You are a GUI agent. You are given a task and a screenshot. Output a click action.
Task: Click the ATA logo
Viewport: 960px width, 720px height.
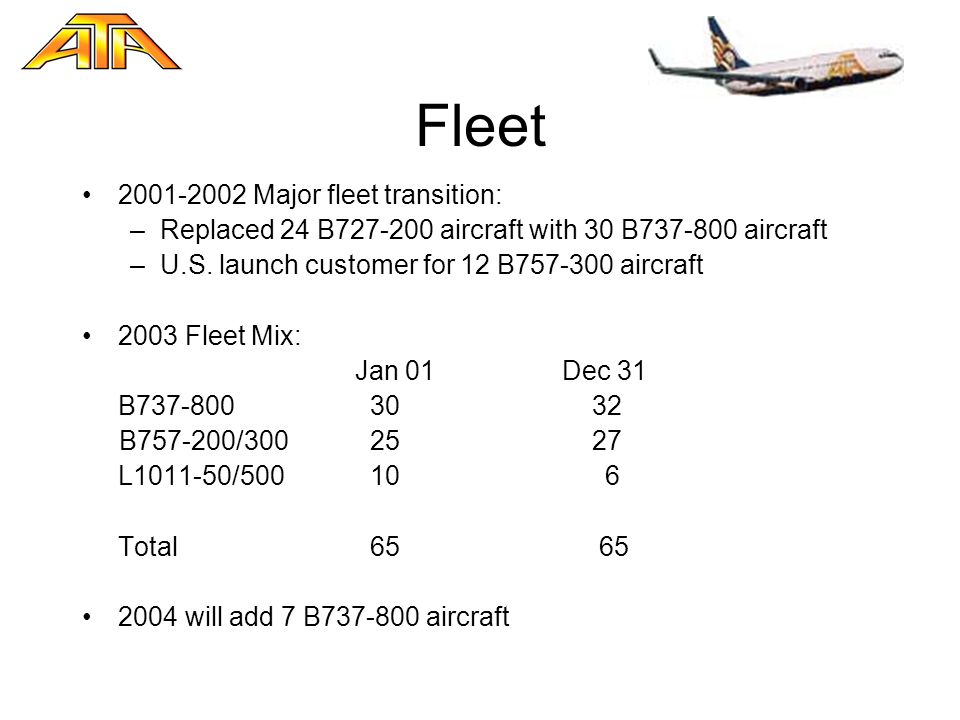click(x=101, y=42)
